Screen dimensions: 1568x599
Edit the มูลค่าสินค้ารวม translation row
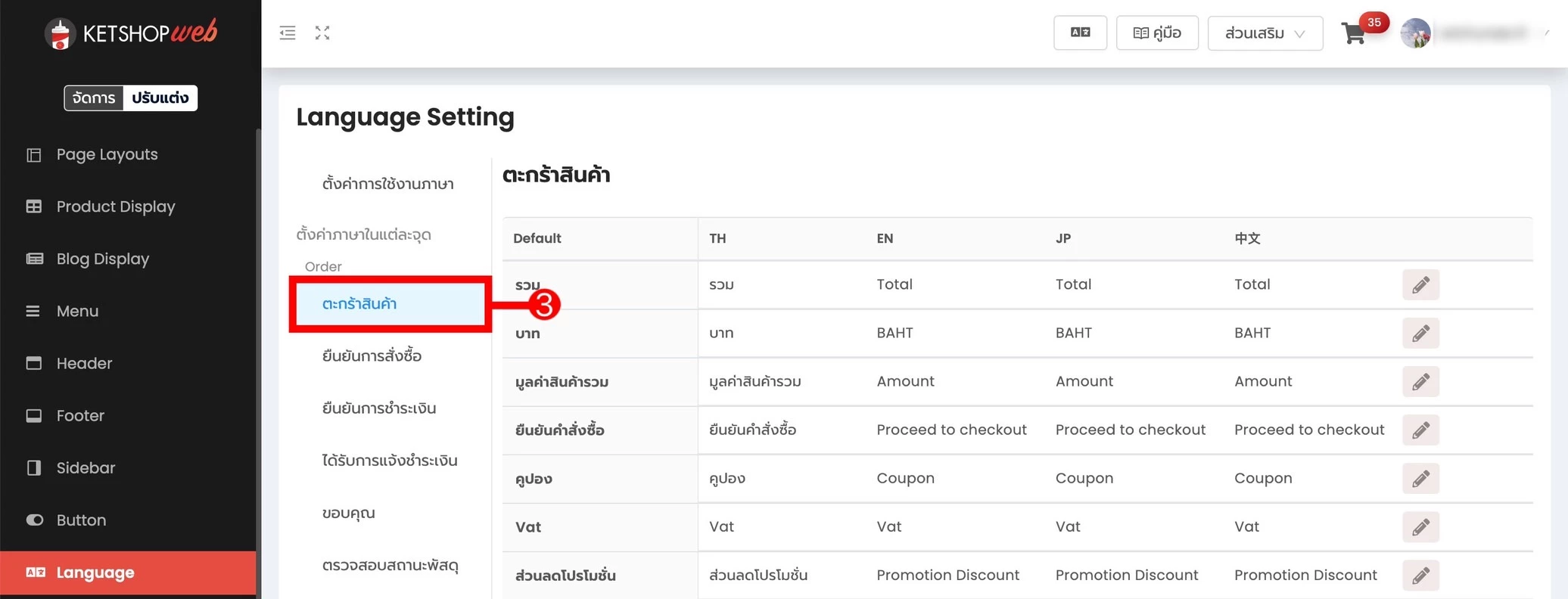tap(1420, 381)
